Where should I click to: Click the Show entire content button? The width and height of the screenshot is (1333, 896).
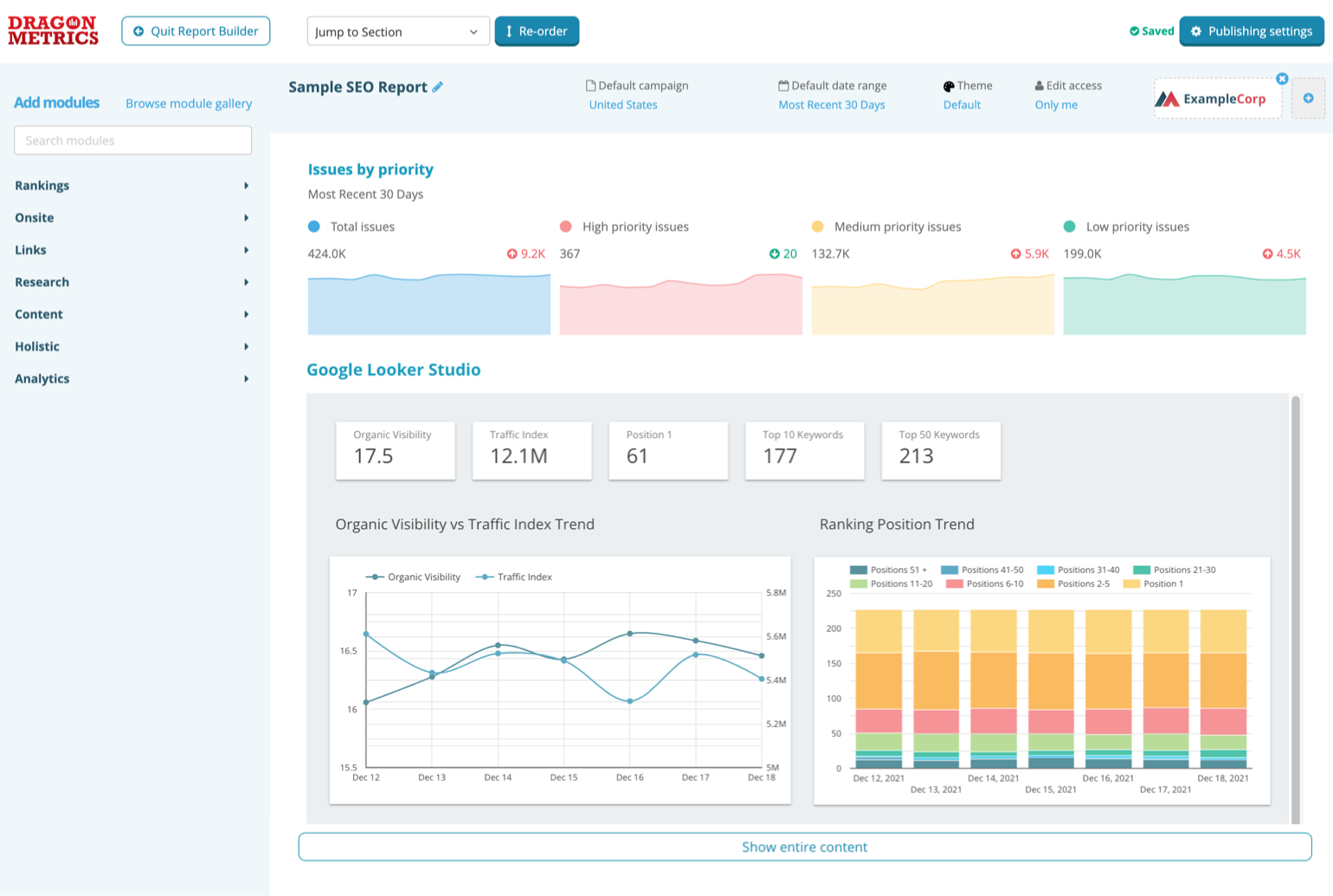804,847
